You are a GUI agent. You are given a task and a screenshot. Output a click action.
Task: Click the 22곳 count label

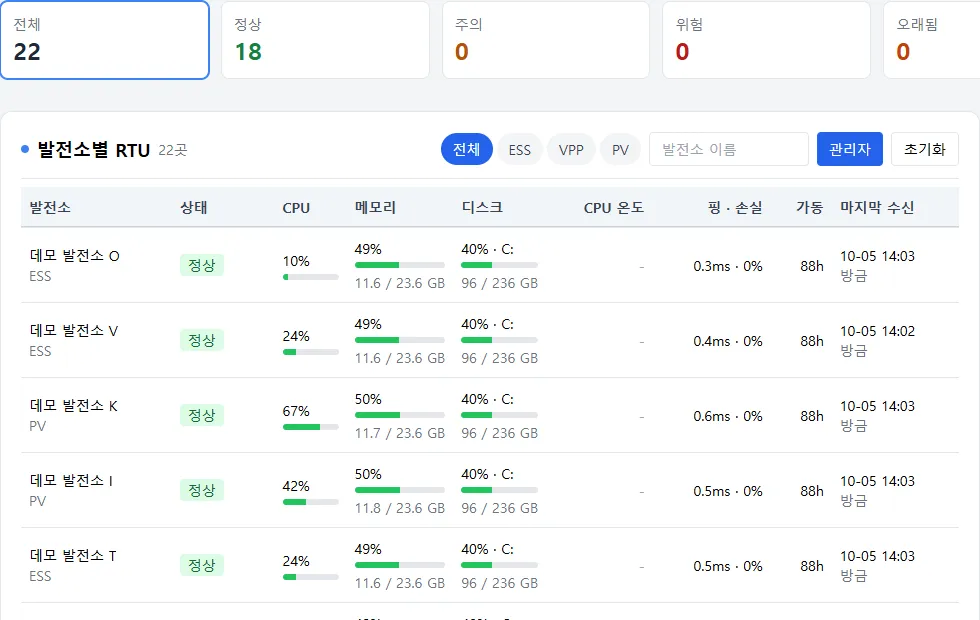tap(172, 150)
